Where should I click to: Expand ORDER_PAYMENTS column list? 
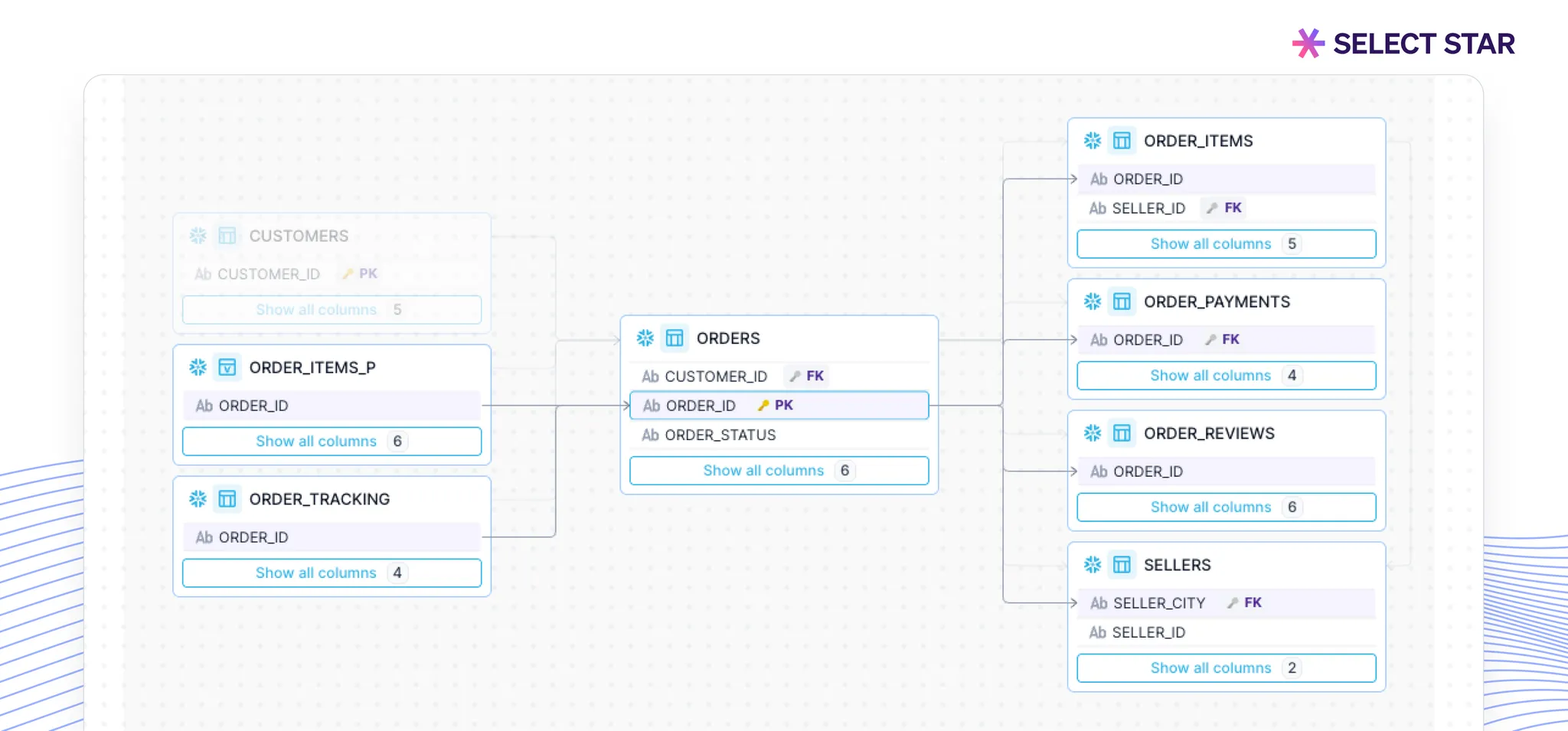(1226, 376)
